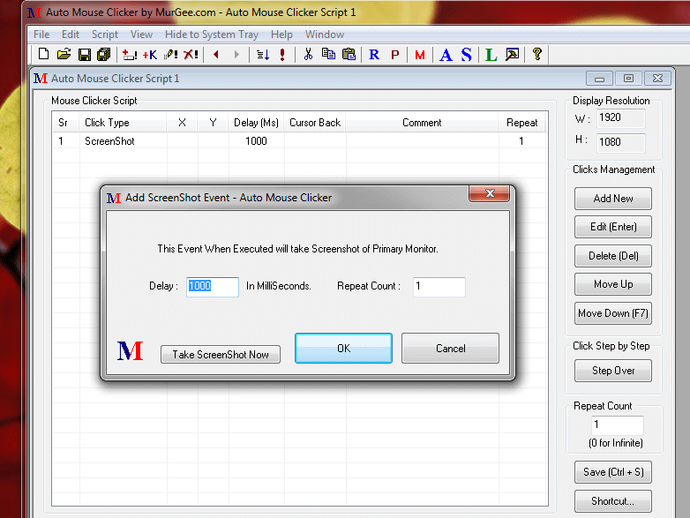Click the Move Down (F7) button
The height and width of the screenshot is (518, 690).
click(613, 313)
